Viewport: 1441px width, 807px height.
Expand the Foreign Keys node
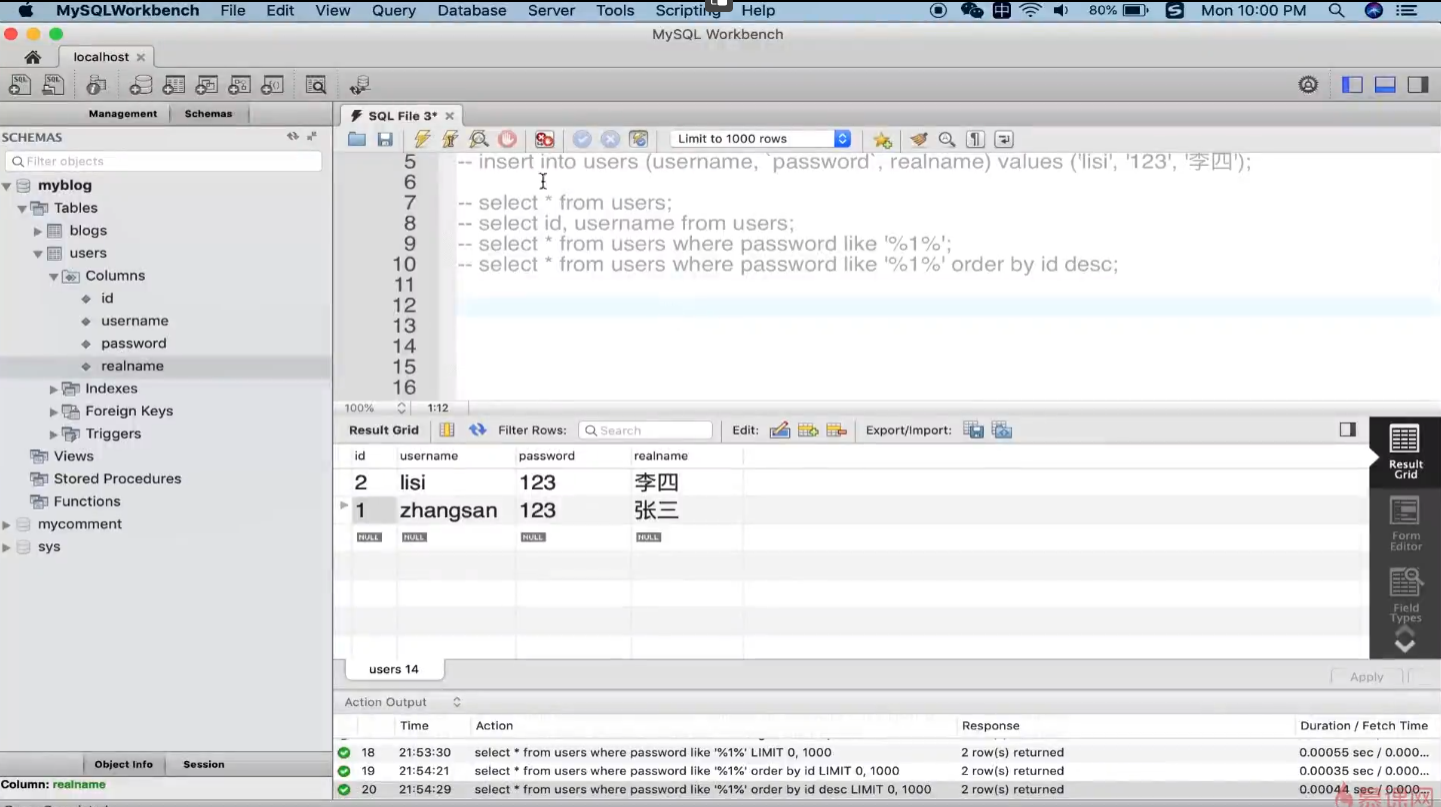[x=54, y=411]
